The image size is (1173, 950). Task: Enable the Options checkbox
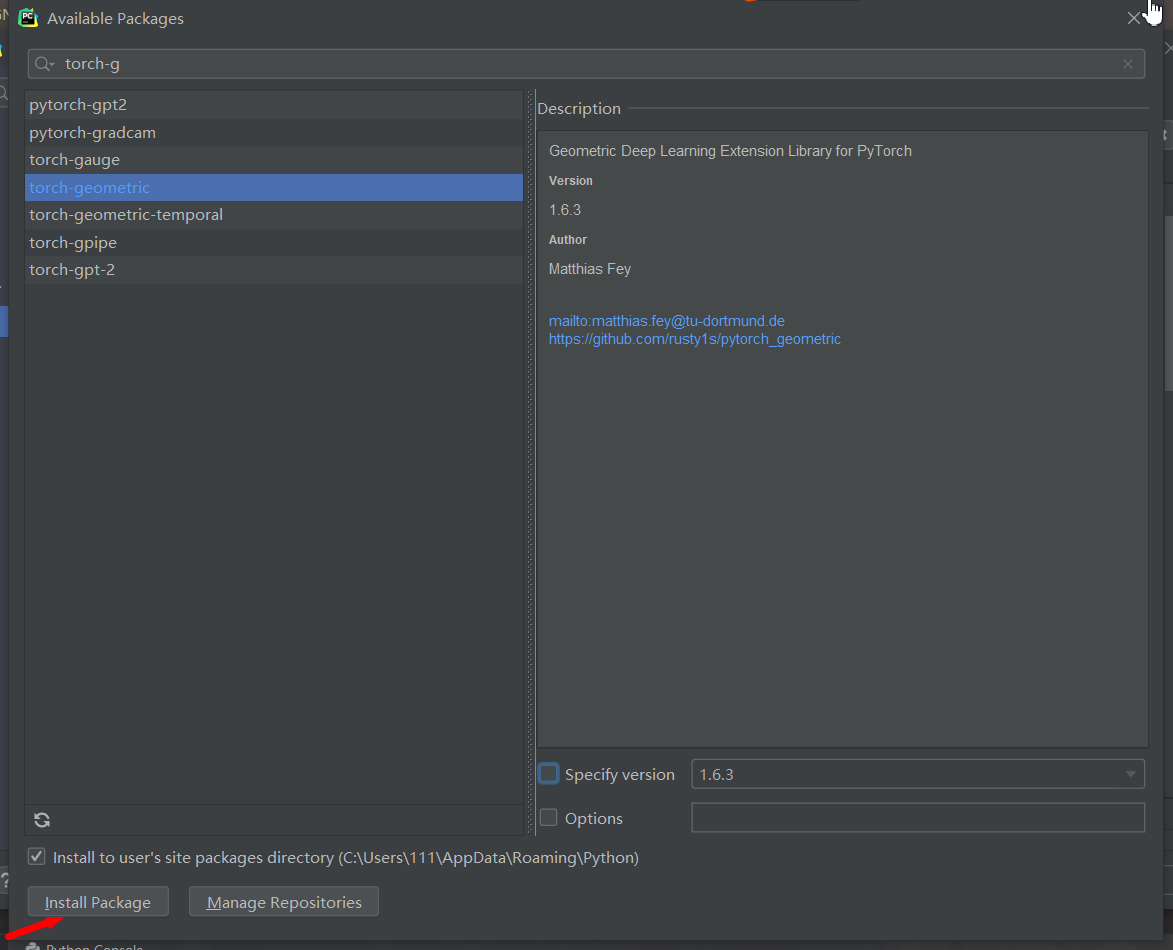(548, 818)
